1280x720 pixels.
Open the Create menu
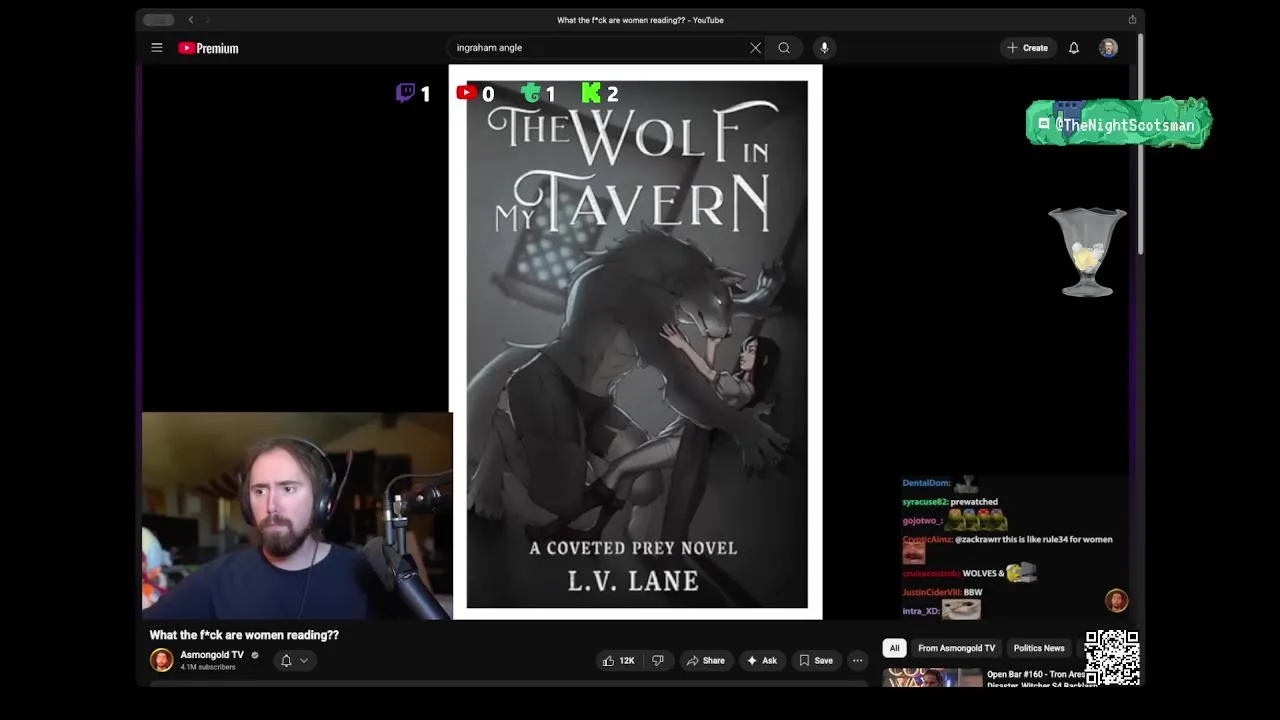1028,48
